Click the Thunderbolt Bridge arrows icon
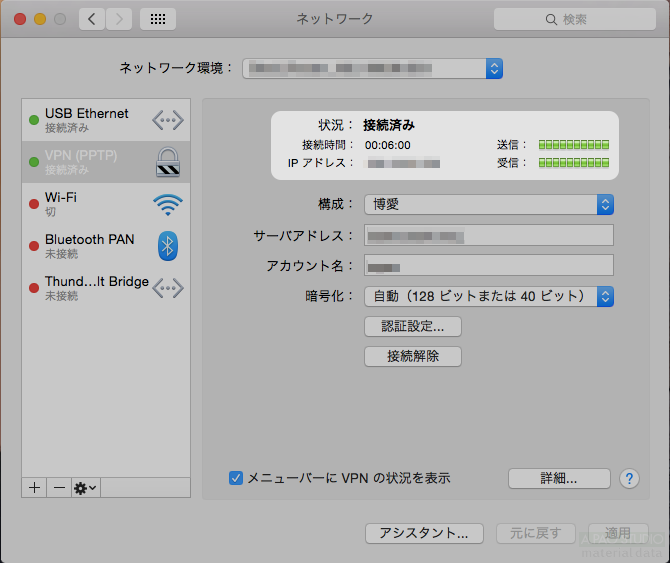Viewport: 670px width, 563px height. (168, 288)
